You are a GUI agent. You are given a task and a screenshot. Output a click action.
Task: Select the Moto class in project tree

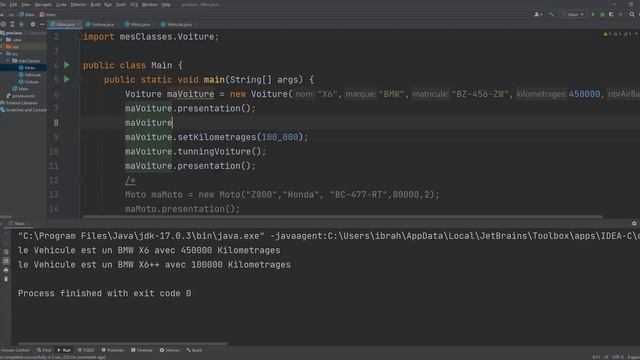27,68
